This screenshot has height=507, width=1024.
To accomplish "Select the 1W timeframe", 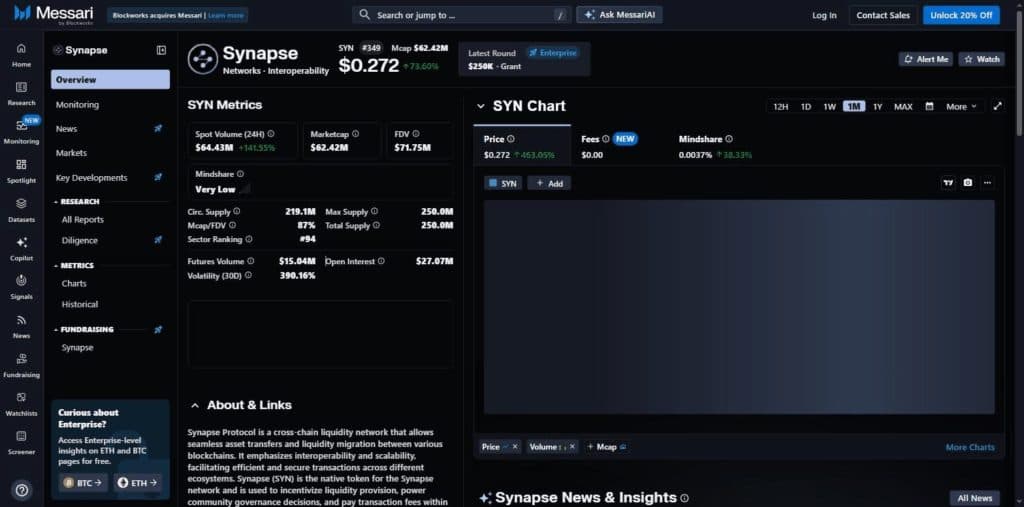I will tap(829, 106).
